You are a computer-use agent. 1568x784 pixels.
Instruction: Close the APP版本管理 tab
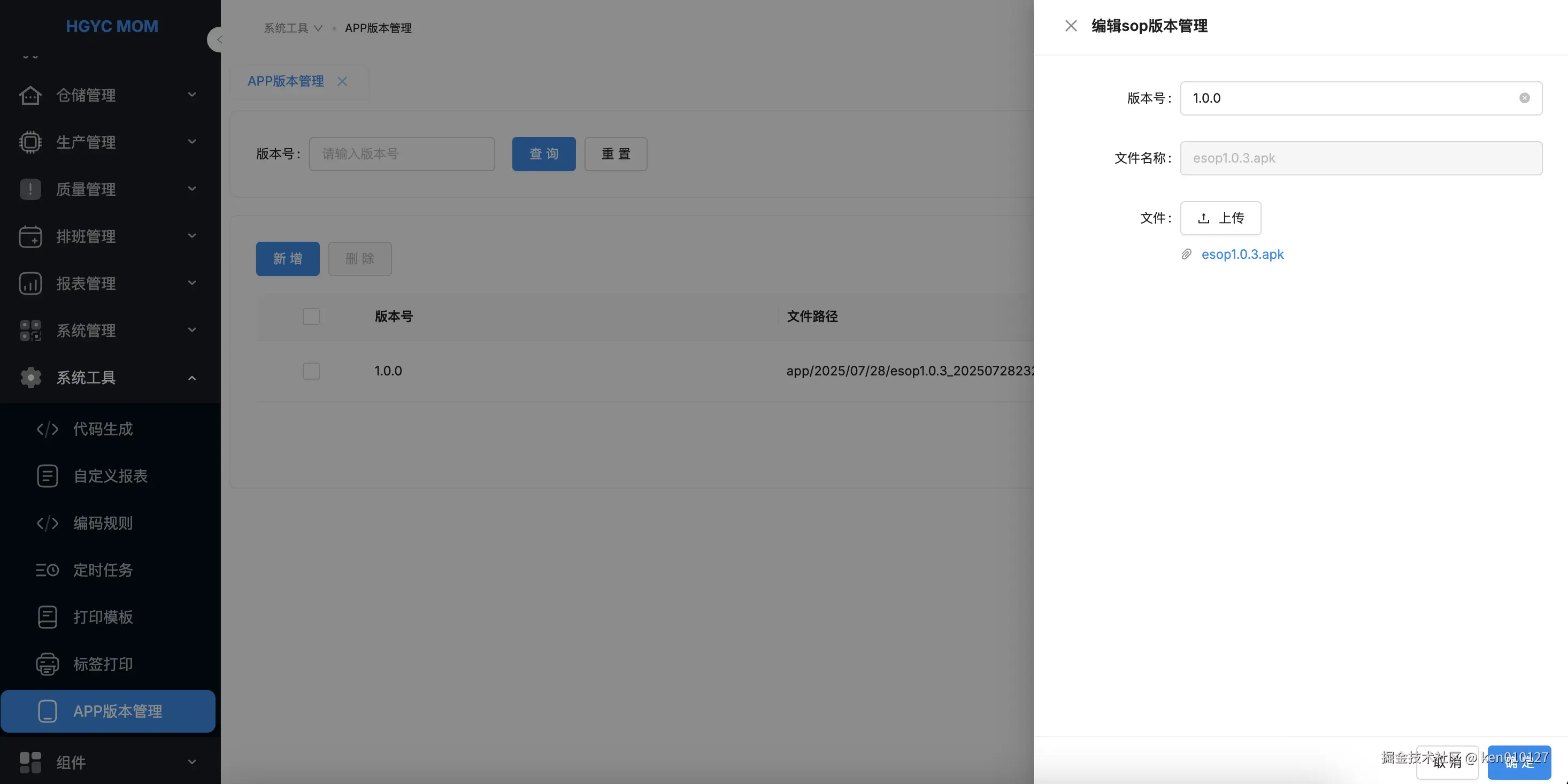[x=342, y=81]
